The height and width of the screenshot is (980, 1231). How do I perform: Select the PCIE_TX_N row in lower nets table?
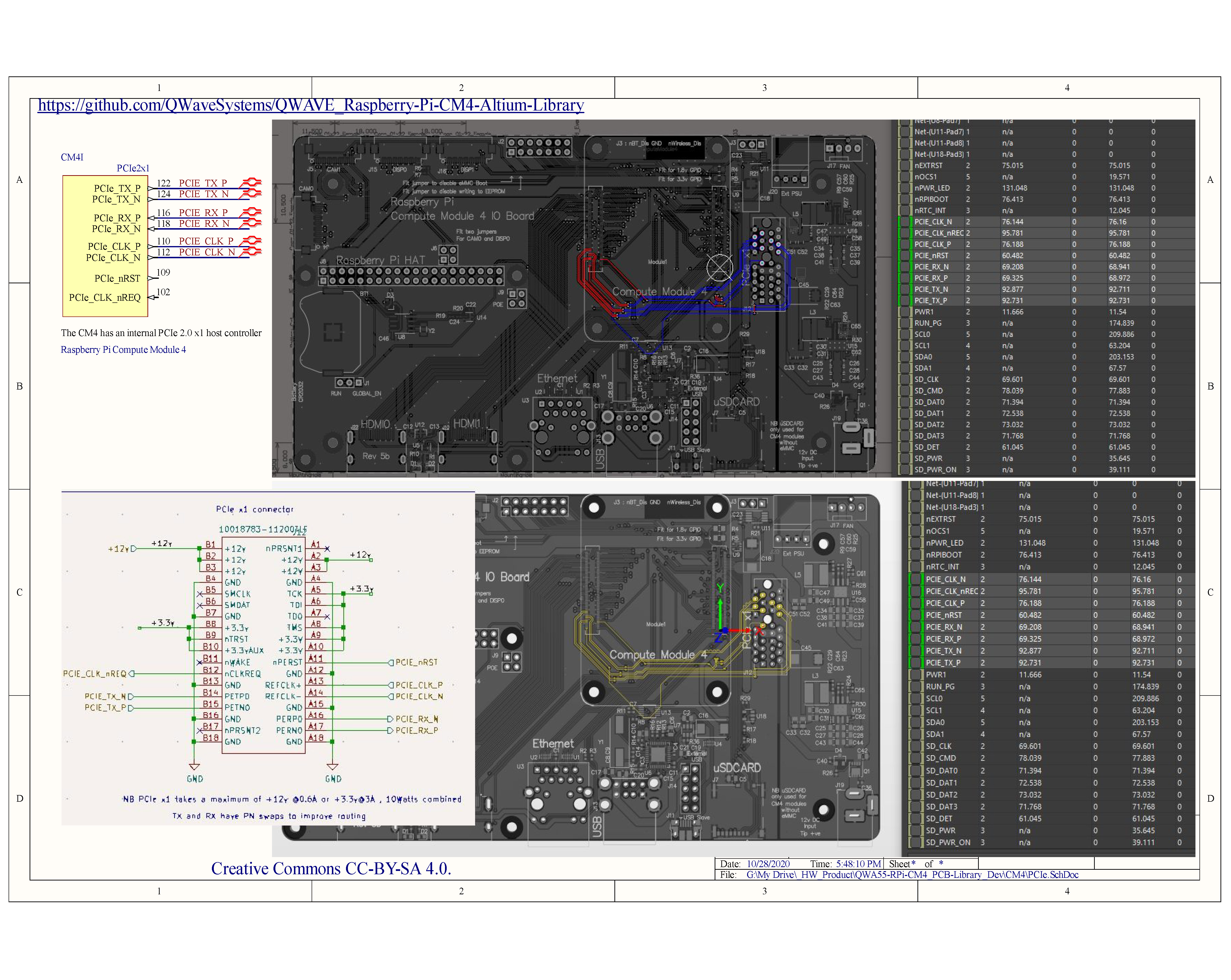click(x=1052, y=651)
